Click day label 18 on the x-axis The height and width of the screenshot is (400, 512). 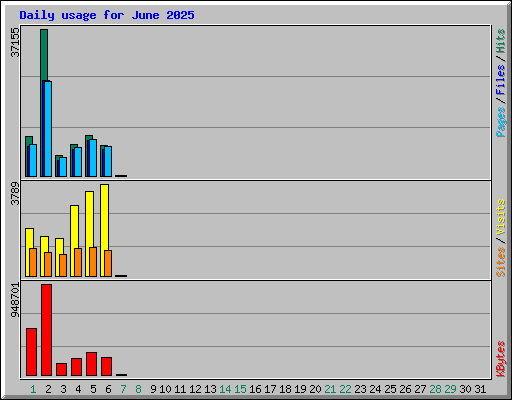pyautogui.click(x=285, y=389)
